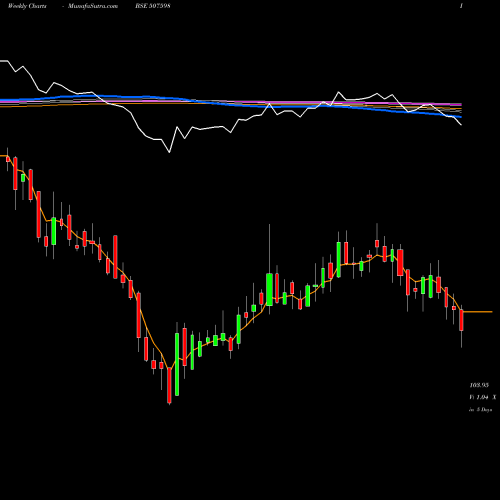Click the '1.04 X' volume text line

[483, 397]
